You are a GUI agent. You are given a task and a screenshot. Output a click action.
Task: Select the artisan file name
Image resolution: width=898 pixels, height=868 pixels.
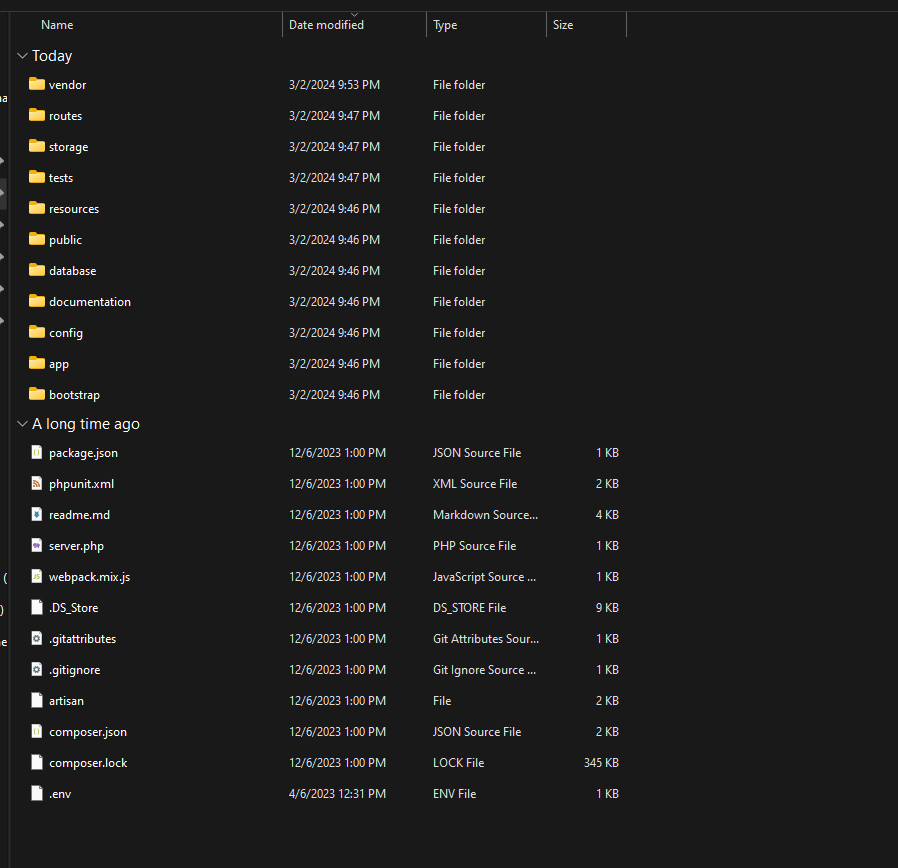[66, 701]
